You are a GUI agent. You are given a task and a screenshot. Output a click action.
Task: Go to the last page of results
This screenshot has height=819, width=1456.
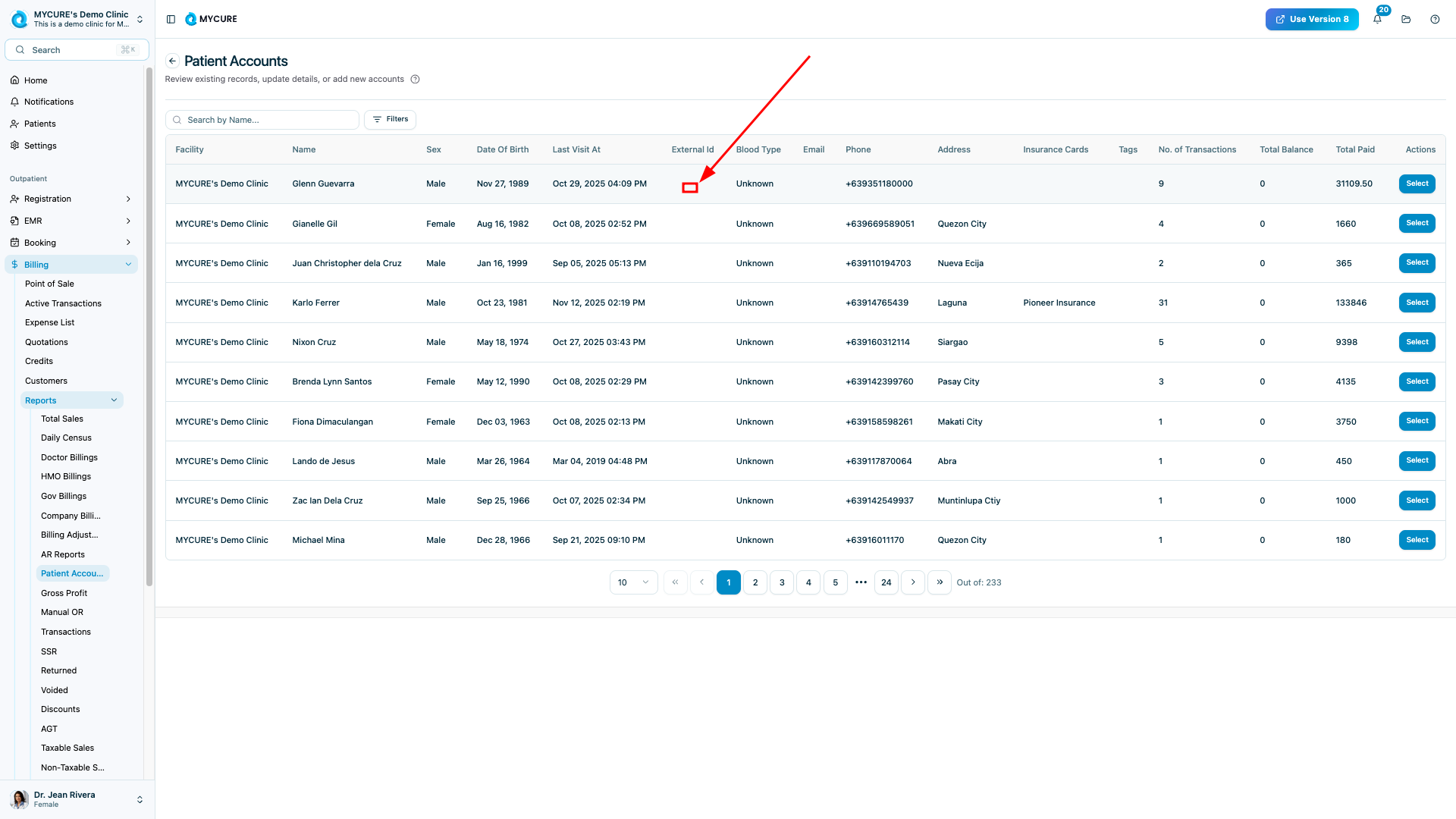(x=939, y=582)
